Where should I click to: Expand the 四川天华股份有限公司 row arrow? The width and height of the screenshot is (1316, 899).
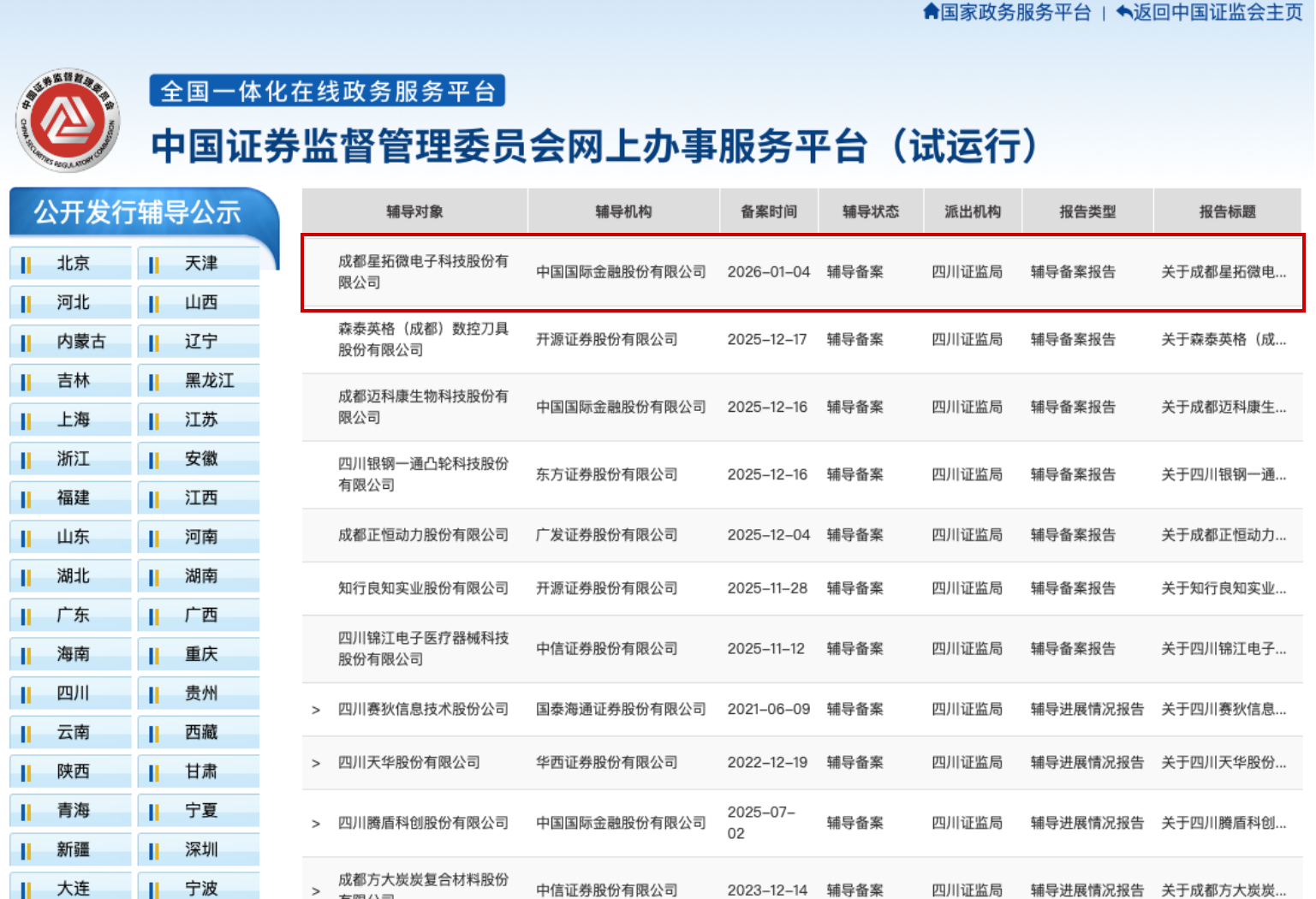[316, 763]
